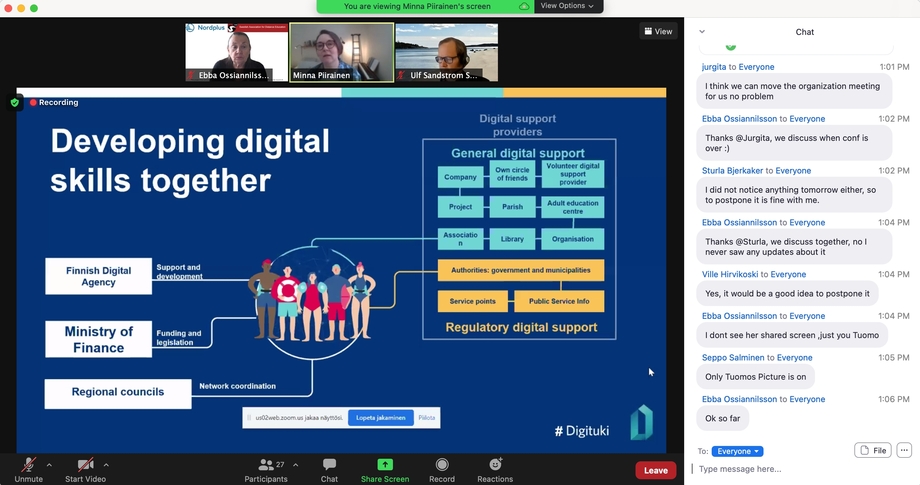Click the green encryption shield icon
Image resolution: width=920 pixels, height=485 pixels.
point(15,102)
